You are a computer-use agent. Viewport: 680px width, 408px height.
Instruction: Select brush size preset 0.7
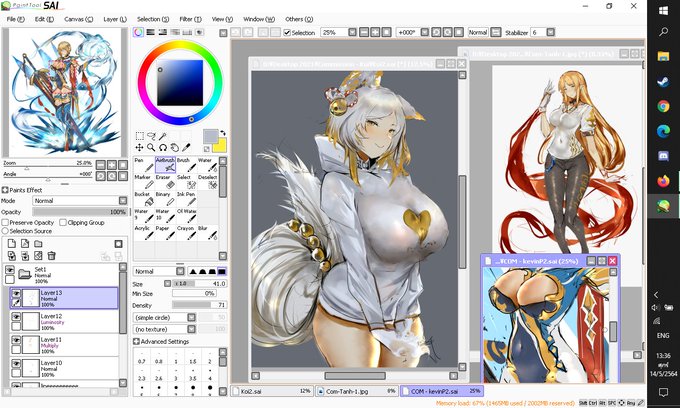[x=141, y=358]
